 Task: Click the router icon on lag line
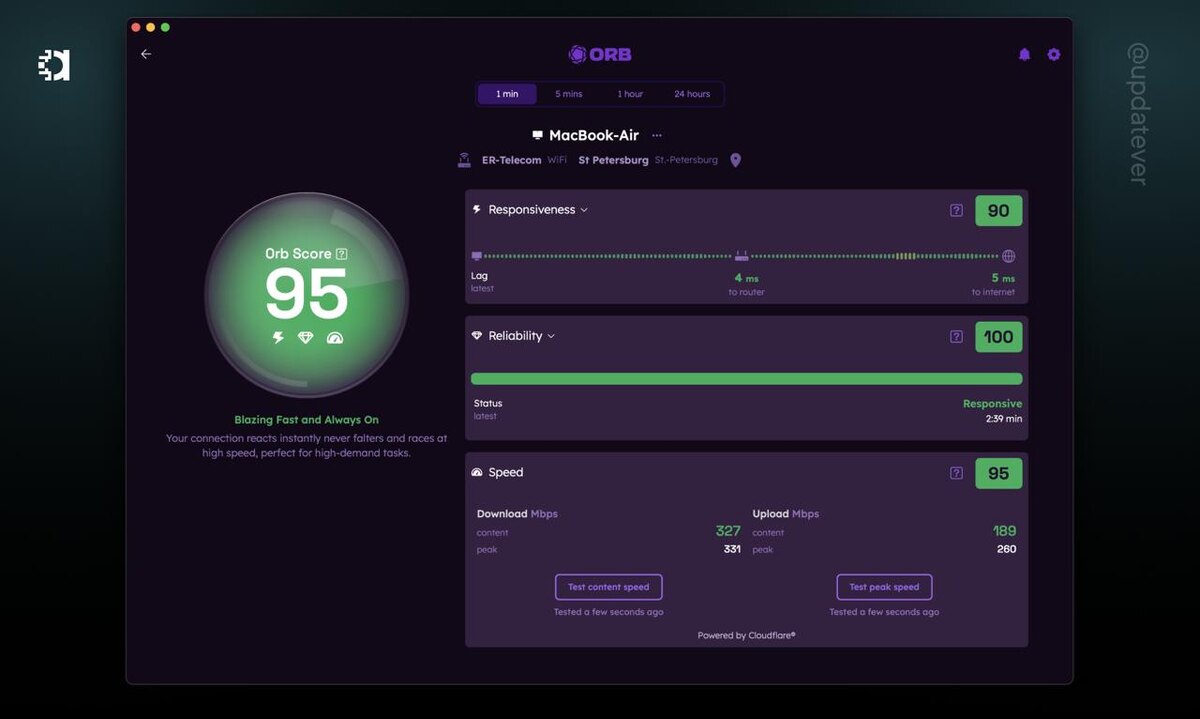click(741, 256)
